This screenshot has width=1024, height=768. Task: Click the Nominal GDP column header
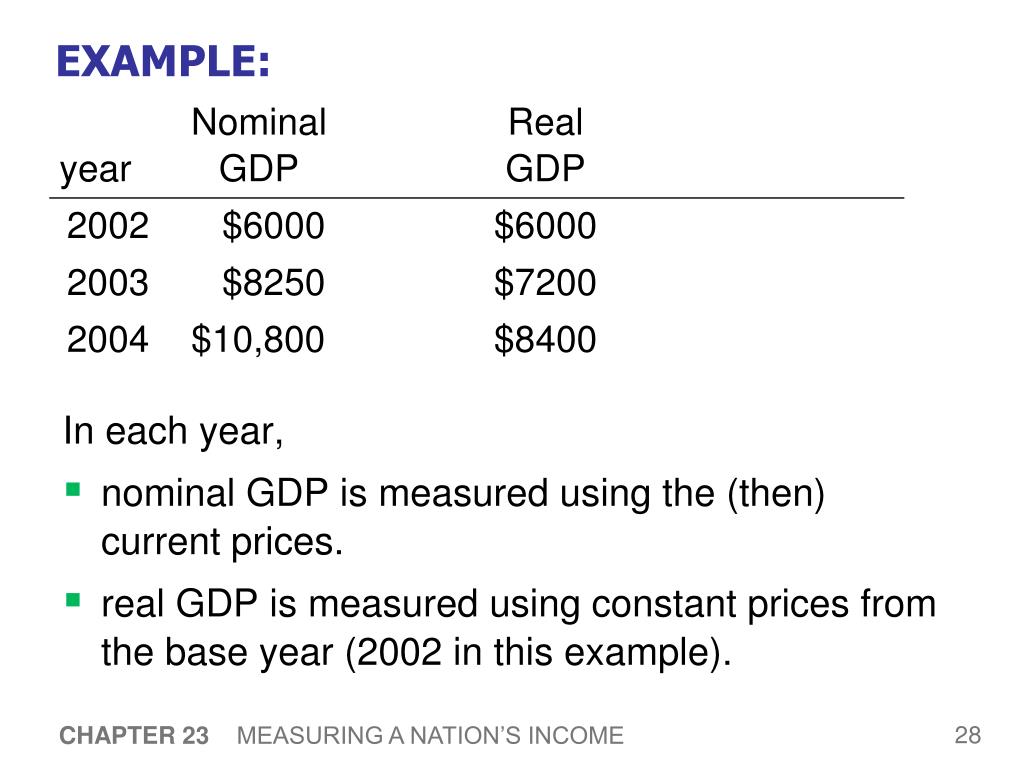pos(259,145)
